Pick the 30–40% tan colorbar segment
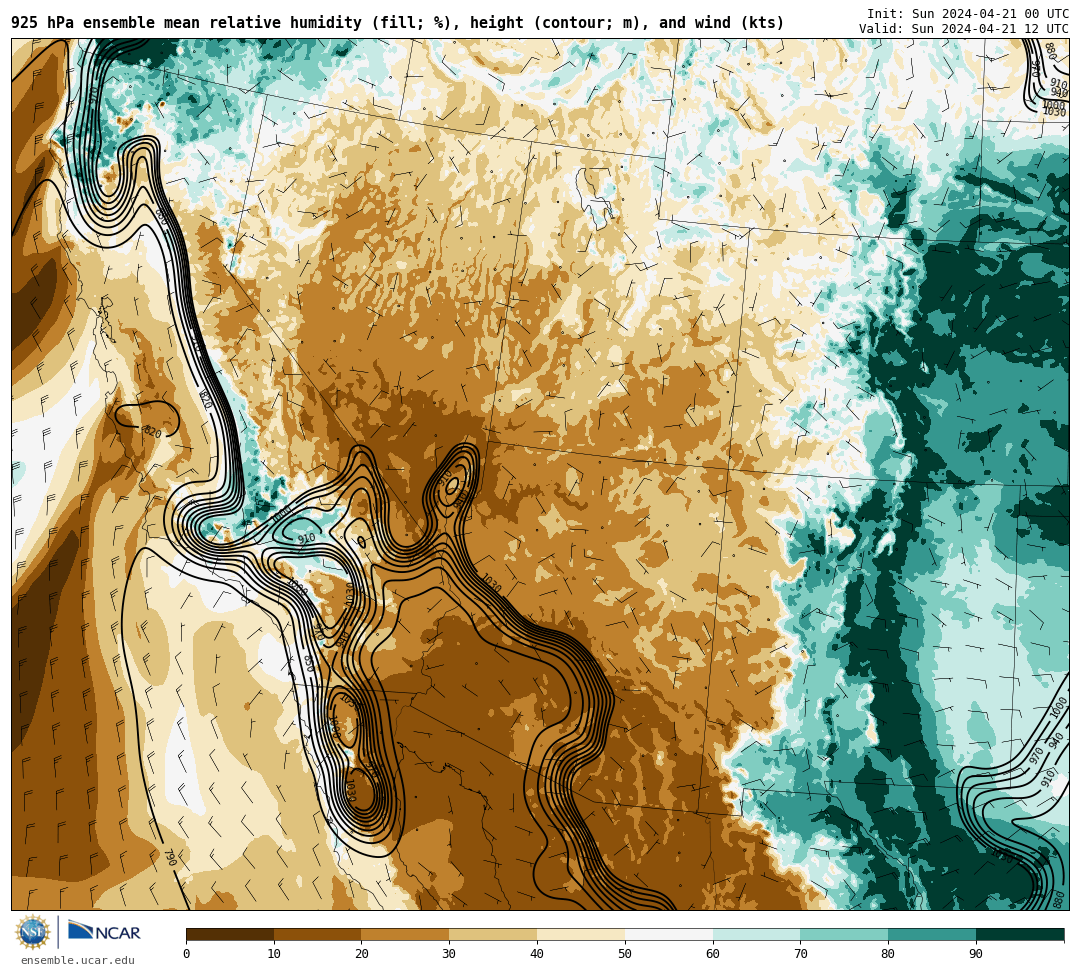The width and height of the screenshot is (1080, 973). [493, 934]
